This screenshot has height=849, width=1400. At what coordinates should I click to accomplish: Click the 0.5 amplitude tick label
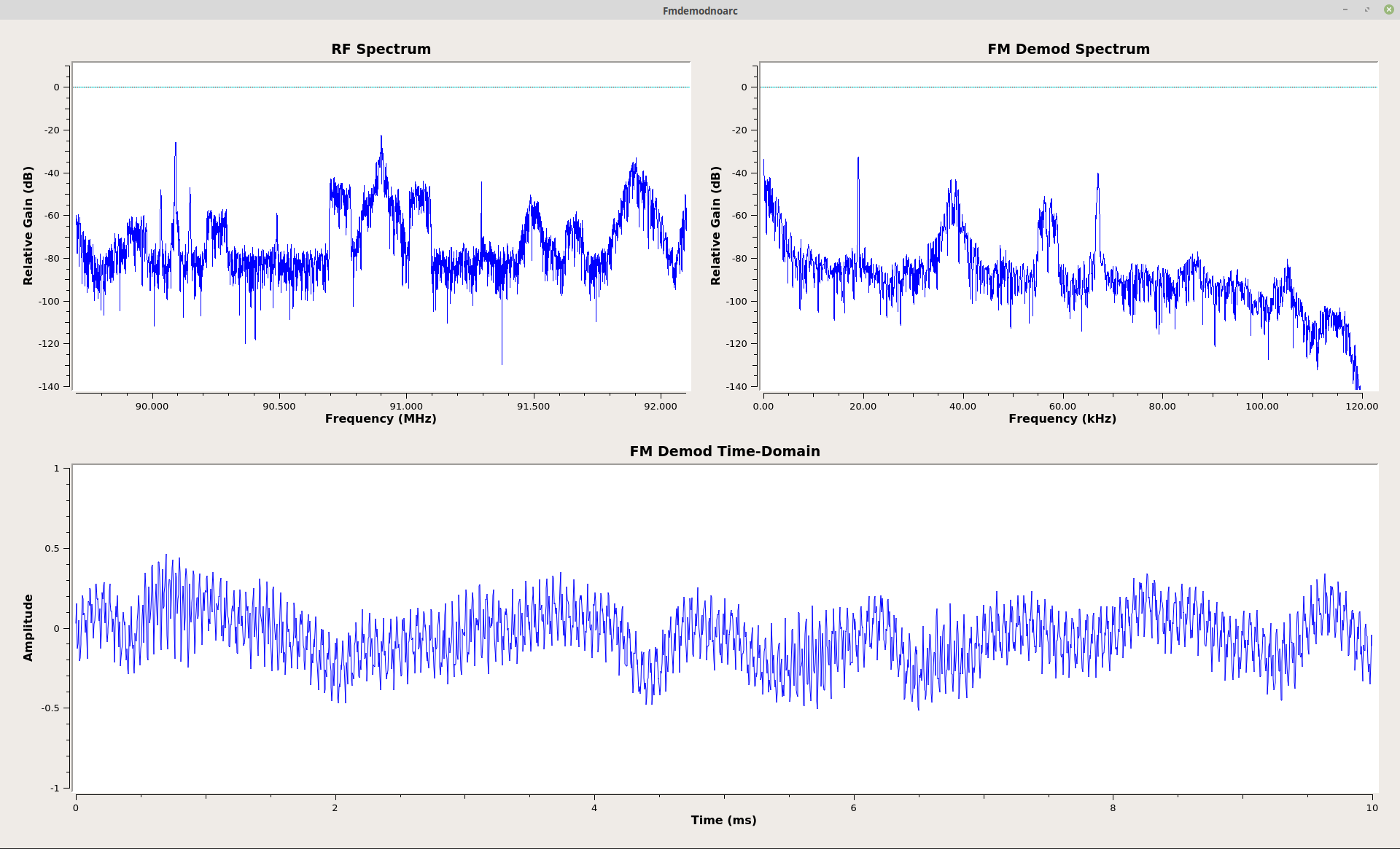[x=52, y=548]
